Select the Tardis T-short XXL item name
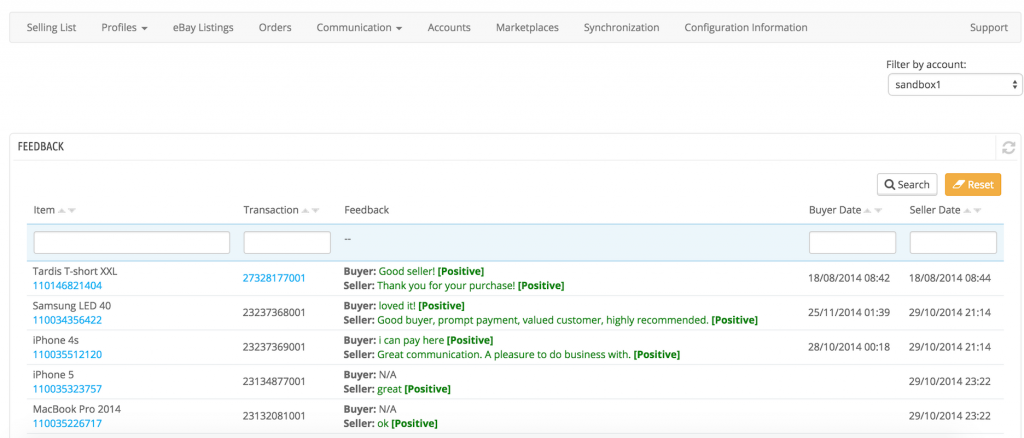The height and width of the screenshot is (438, 1024). tap(75, 271)
